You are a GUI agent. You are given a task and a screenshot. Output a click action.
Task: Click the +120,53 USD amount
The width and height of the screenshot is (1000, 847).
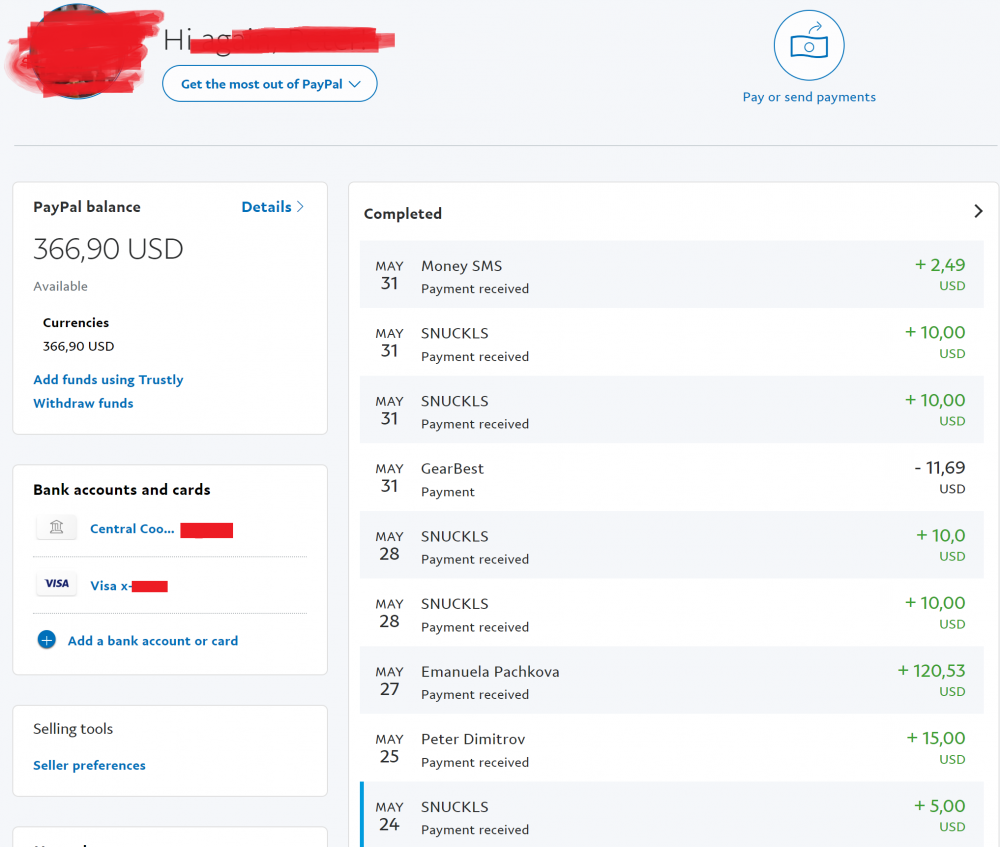point(931,671)
